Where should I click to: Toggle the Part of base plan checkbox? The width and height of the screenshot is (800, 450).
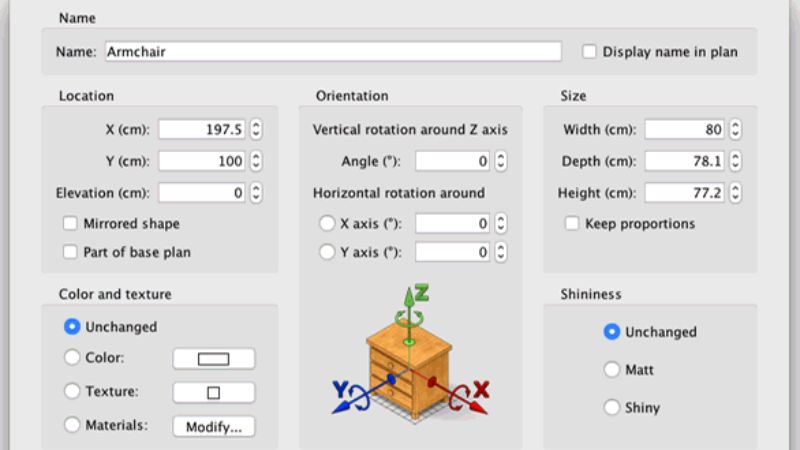[x=70, y=252]
